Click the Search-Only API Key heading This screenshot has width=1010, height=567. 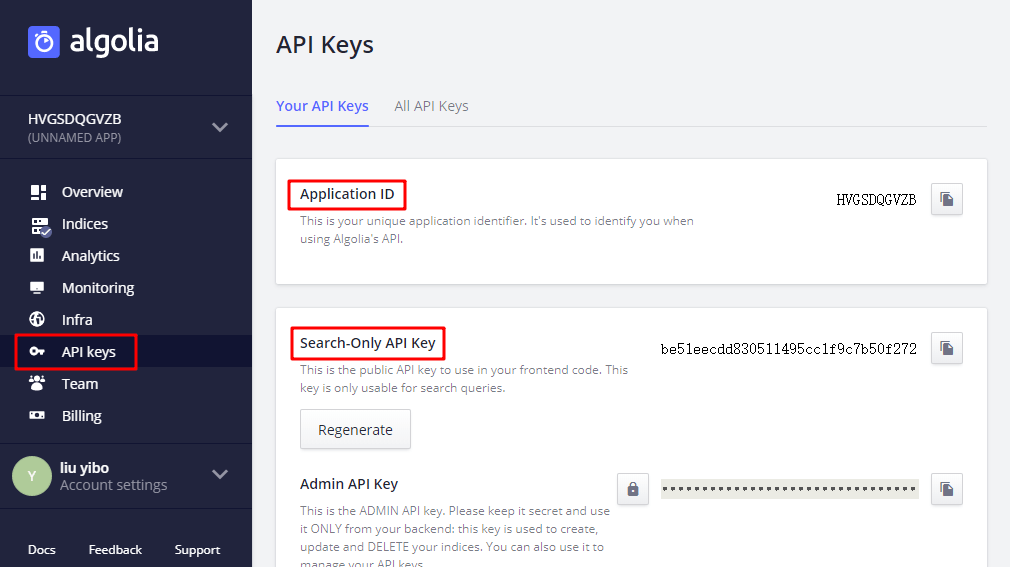[367, 343]
